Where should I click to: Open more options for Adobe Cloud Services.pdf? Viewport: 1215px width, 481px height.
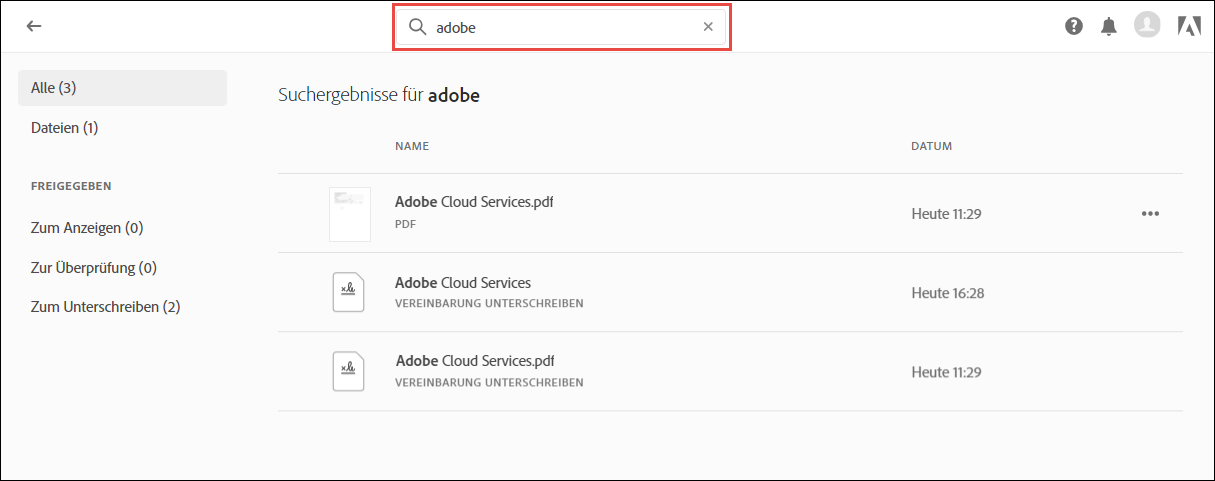coord(1150,213)
